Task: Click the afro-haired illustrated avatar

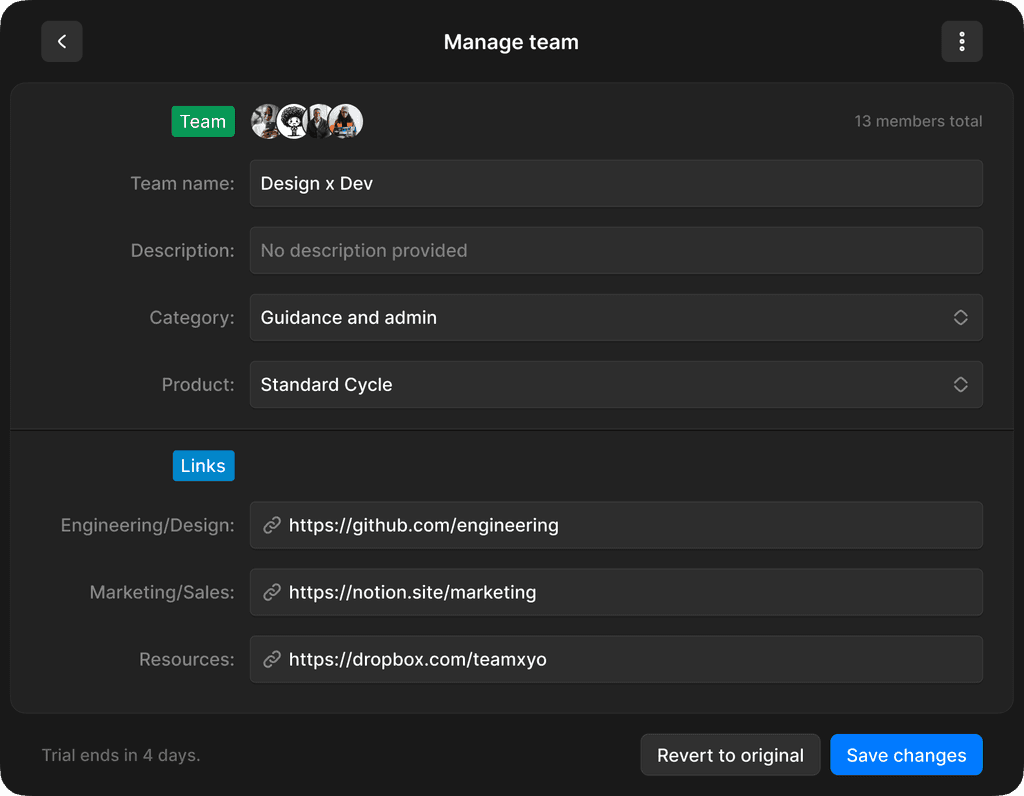Action: click(x=293, y=121)
